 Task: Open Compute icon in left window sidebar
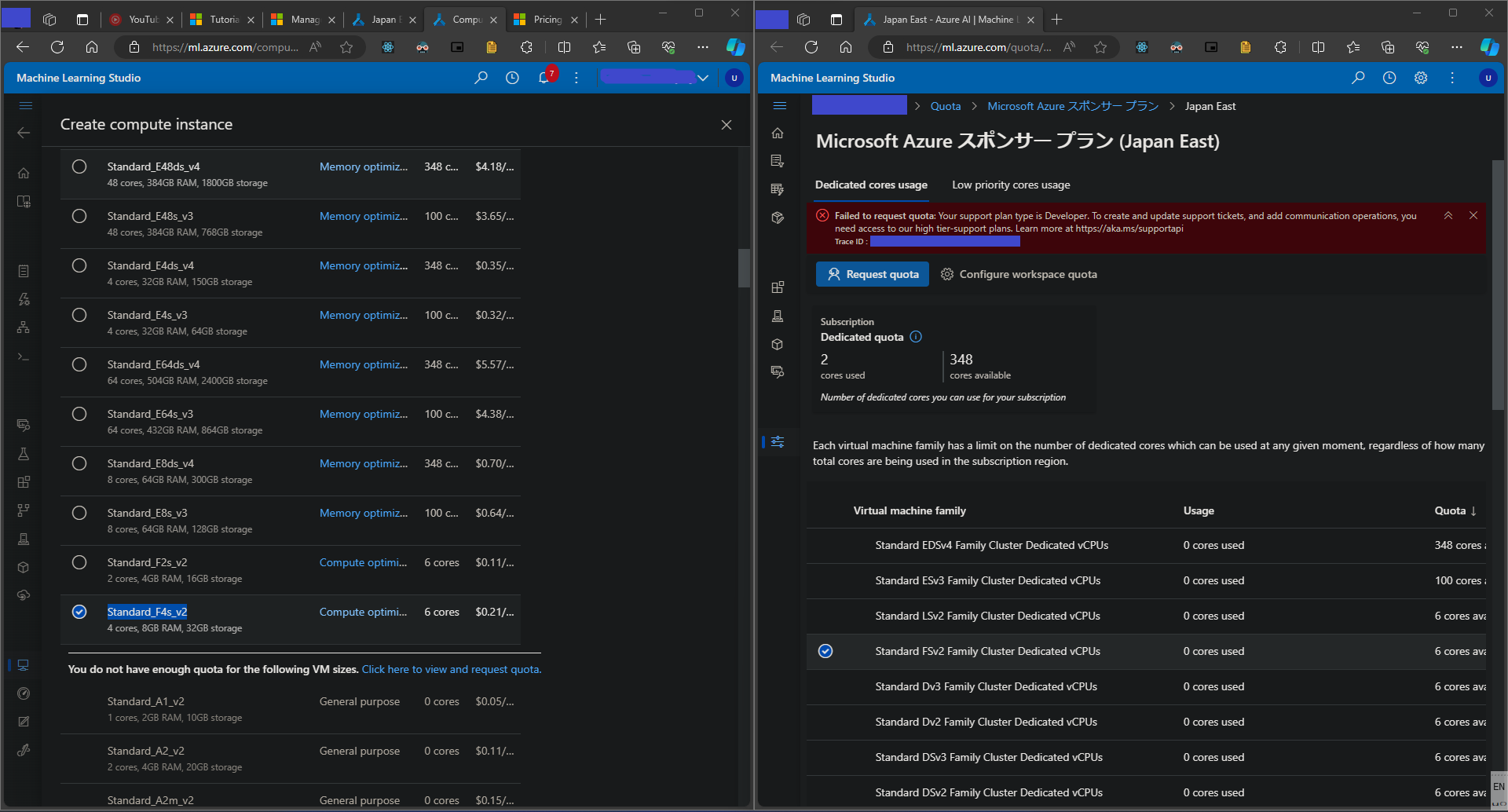(24, 665)
